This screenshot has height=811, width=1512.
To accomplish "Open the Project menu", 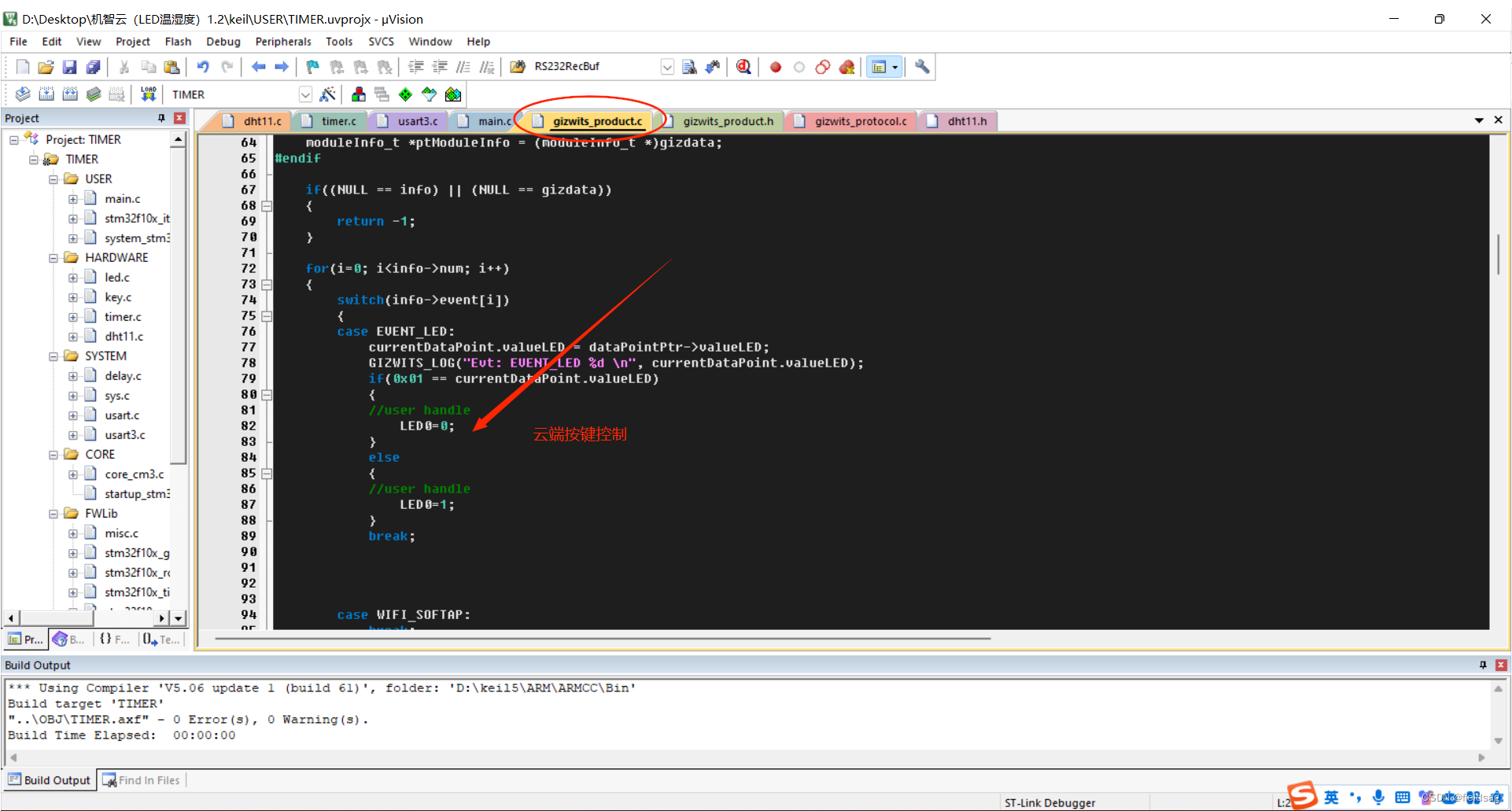I will 132,42.
